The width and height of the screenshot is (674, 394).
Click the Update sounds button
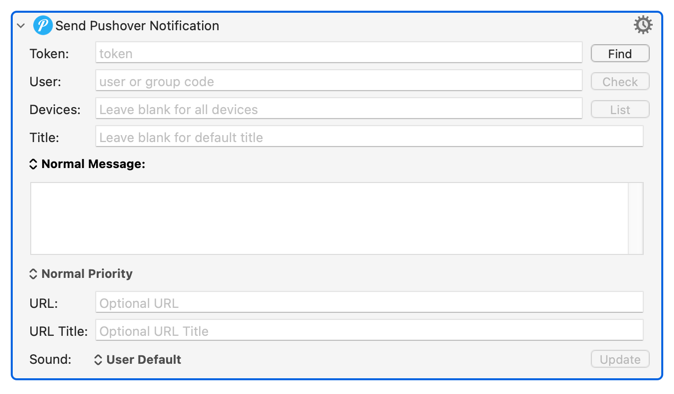(x=620, y=359)
